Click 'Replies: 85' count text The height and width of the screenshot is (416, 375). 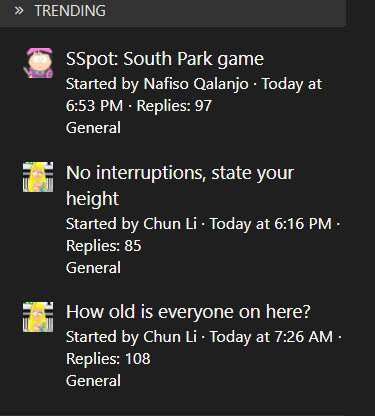pyautogui.click(x=104, y=246)
